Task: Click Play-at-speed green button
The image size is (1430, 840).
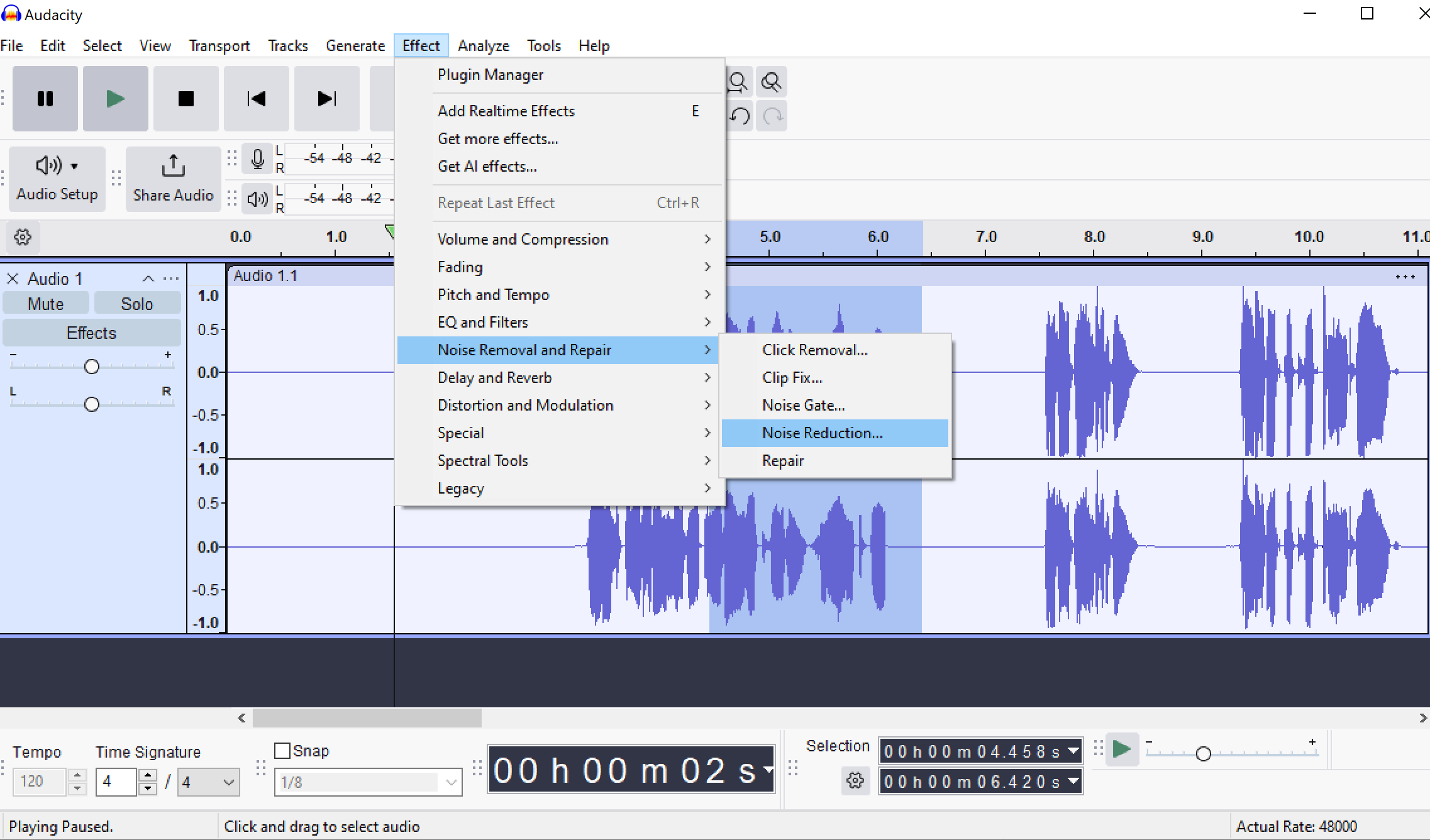Action: (1122, 749)
